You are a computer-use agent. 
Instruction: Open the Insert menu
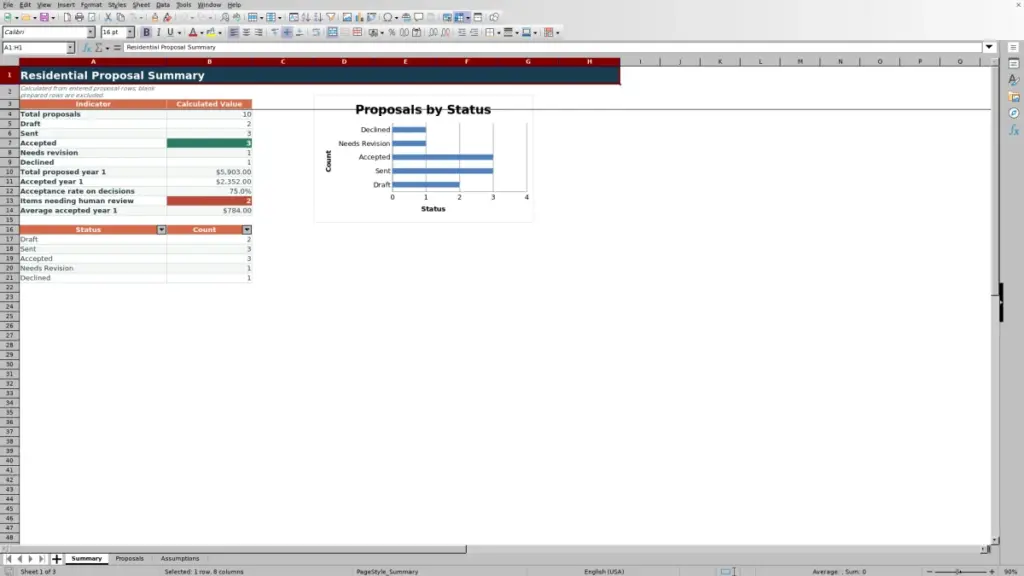coord(66,5)
